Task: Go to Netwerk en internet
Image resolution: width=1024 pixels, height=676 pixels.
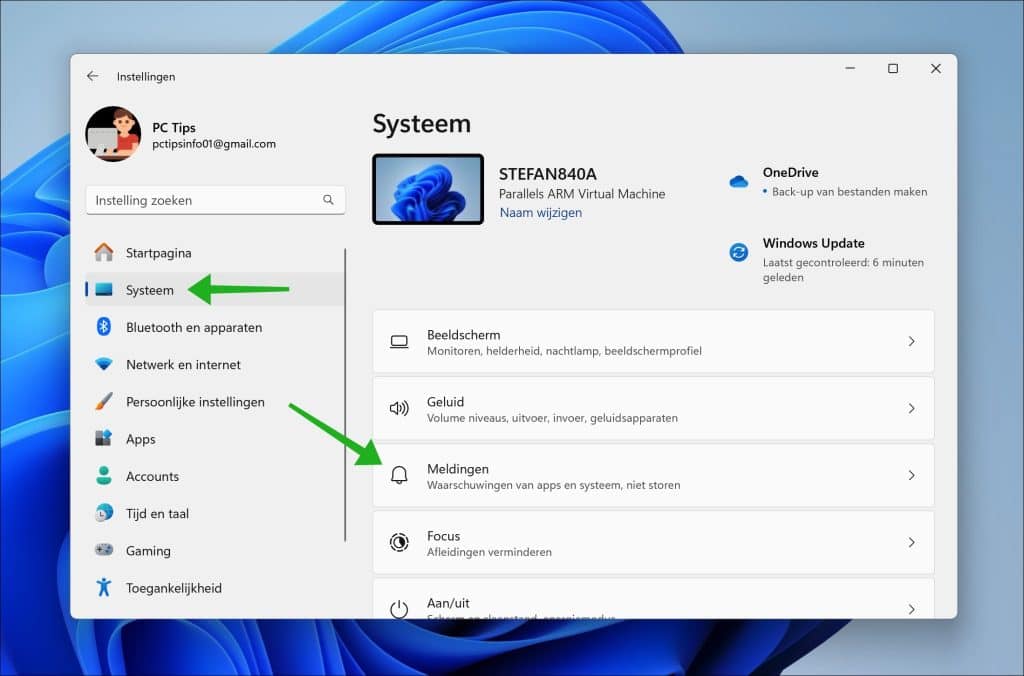Action: pyautogui.click(x=214, y=364)
